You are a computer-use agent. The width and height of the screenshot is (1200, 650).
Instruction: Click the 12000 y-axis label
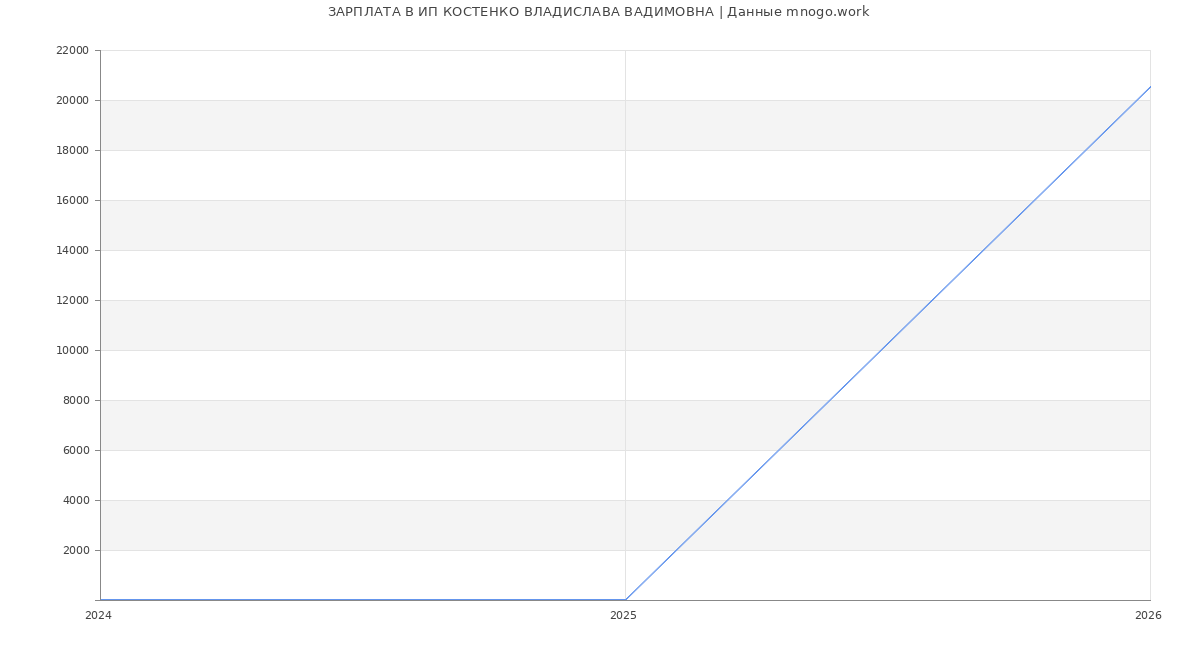[72, 300]
